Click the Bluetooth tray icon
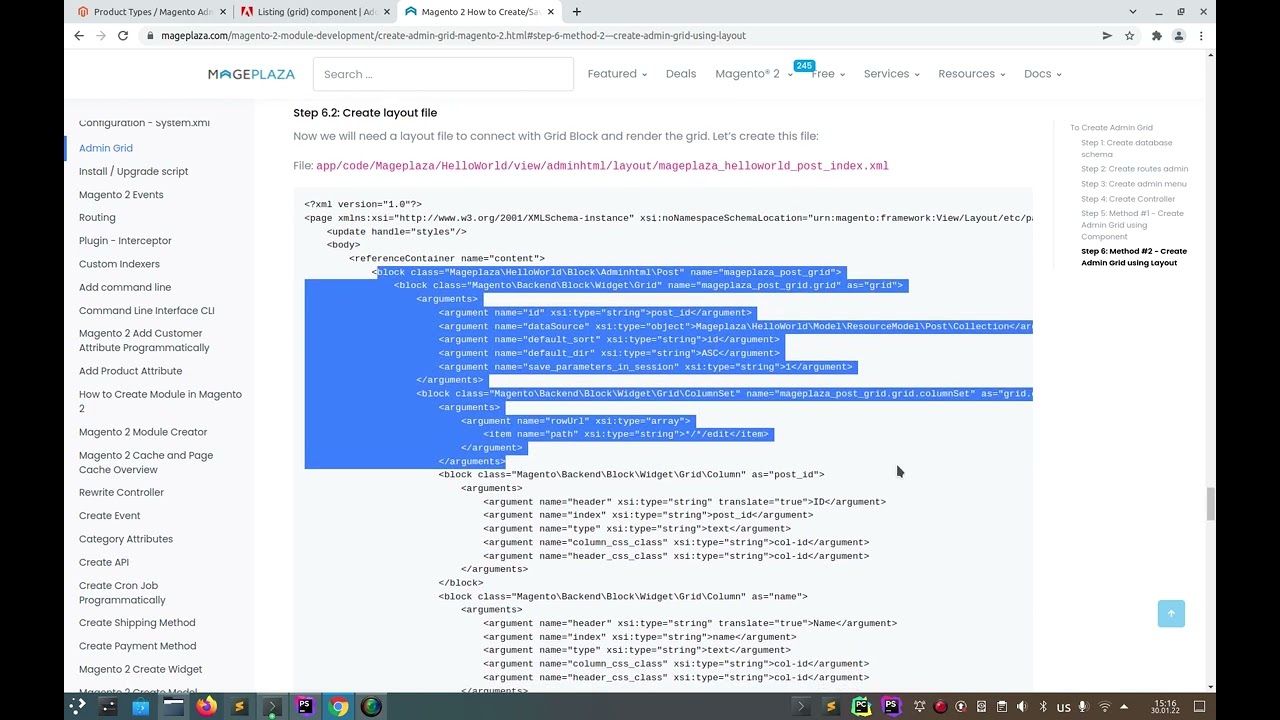Image resolution: width=1280 pixels, height=720 pixels. point(1043,707)
